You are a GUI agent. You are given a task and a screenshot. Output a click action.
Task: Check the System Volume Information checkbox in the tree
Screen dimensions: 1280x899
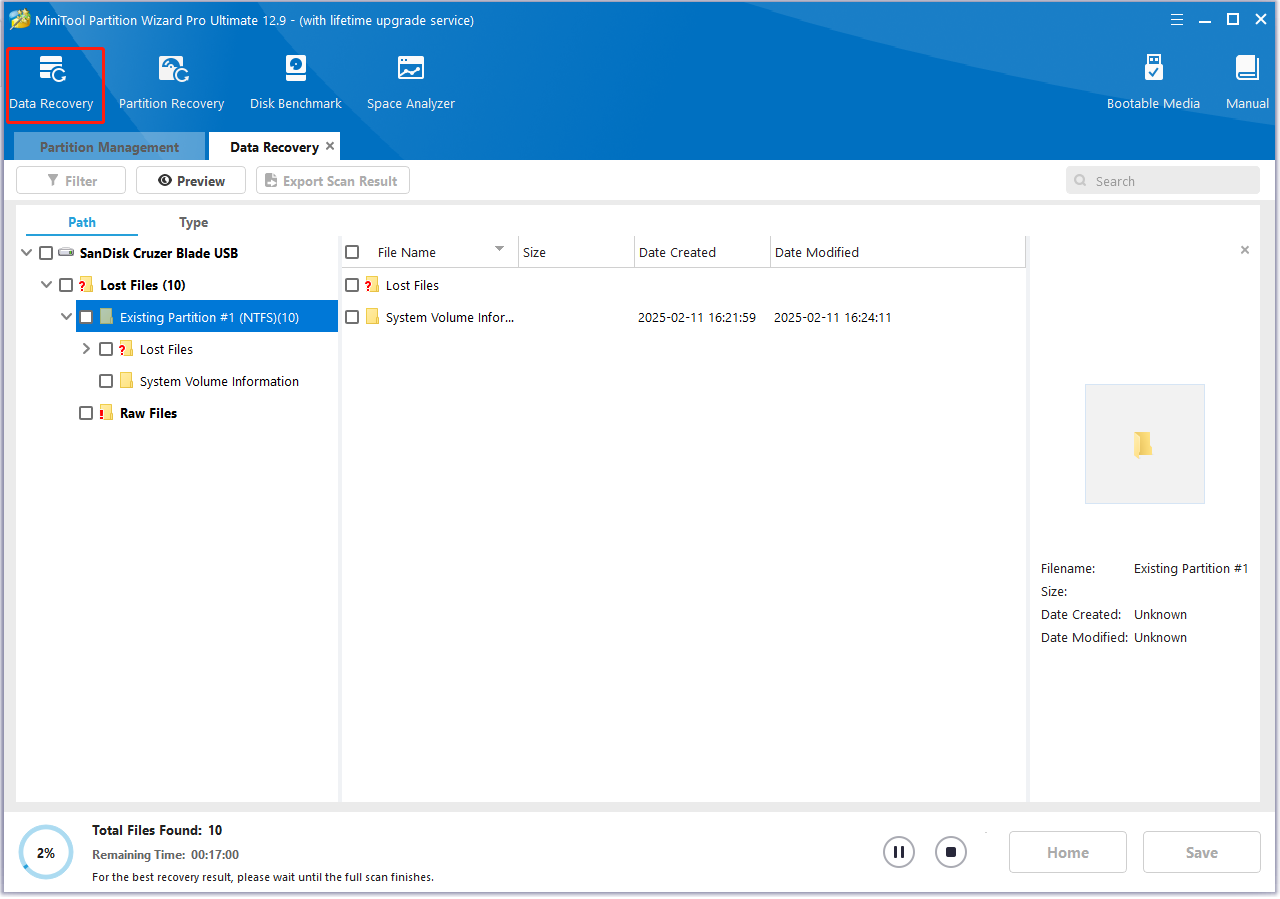point(106,381)
